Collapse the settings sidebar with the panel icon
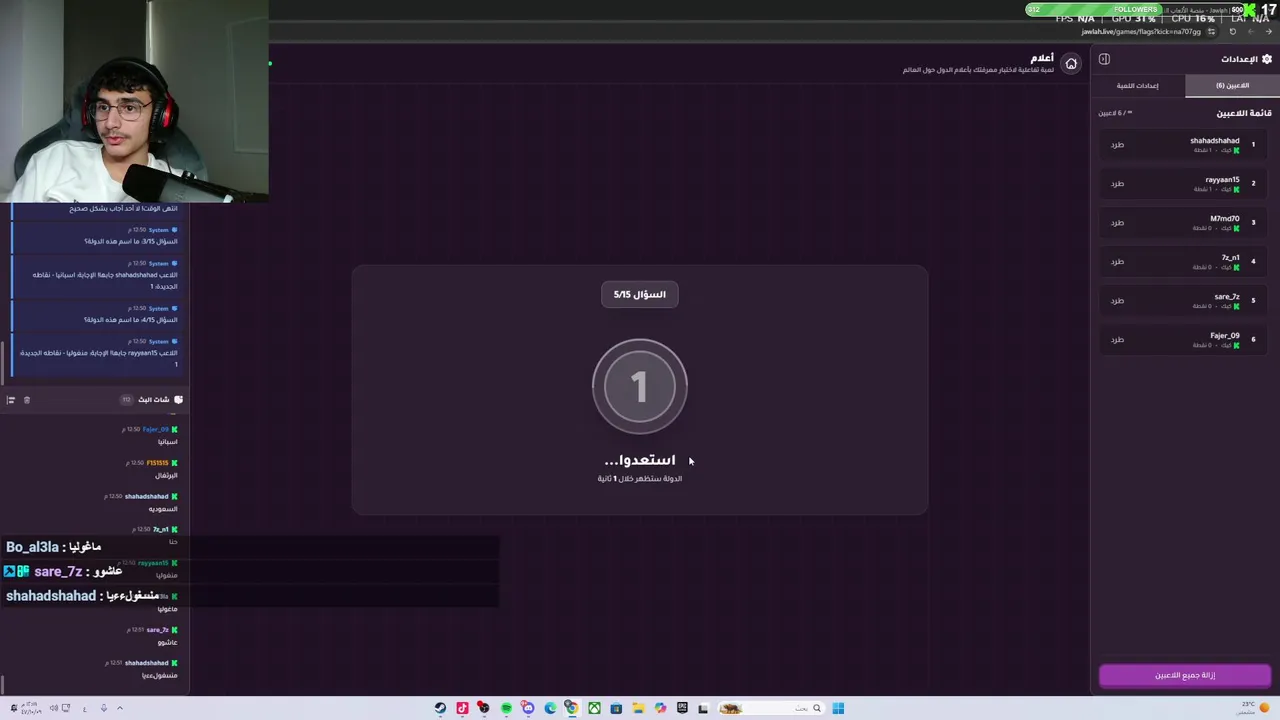The height and width of the screenshot is (720, 1280). tap(1104, 59)
